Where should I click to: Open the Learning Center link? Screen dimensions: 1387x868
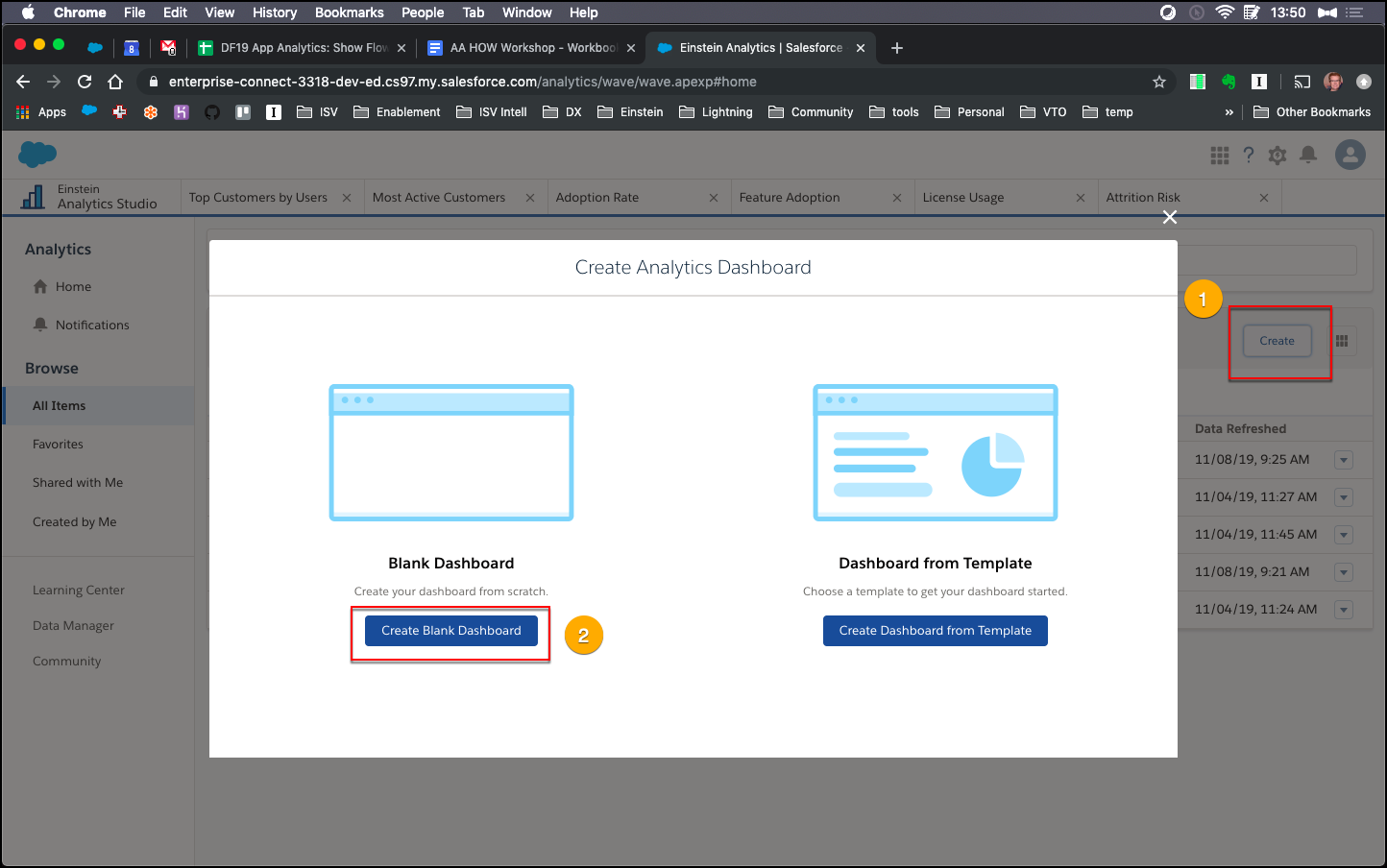(x=79, y=591)
